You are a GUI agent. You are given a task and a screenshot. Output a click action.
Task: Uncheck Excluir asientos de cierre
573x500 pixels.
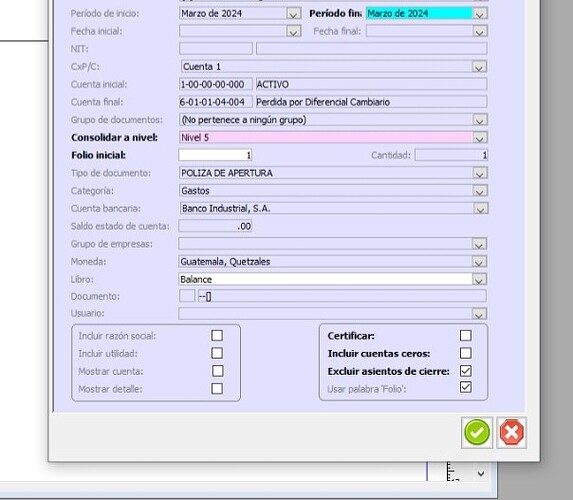click(x=466, y=371)
